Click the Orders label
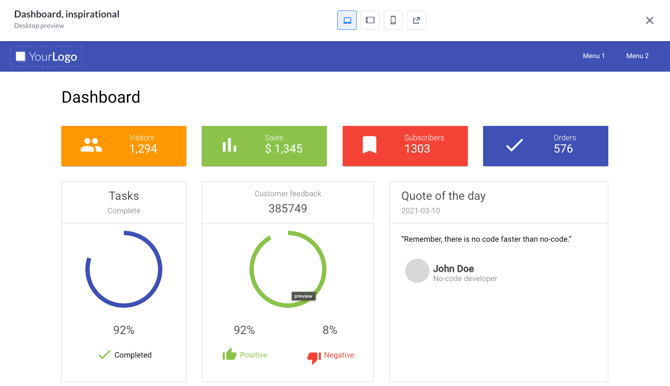This screenshot has width=670, height=386. pos(564,138)
